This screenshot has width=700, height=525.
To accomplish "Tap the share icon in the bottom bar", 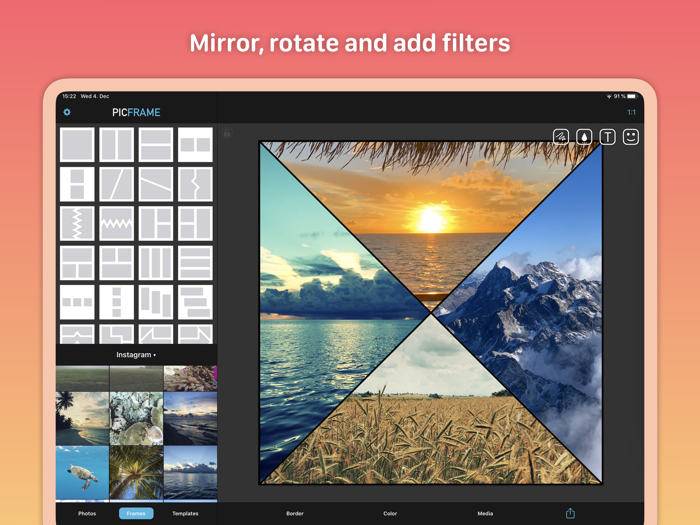I will coord(570,513).
